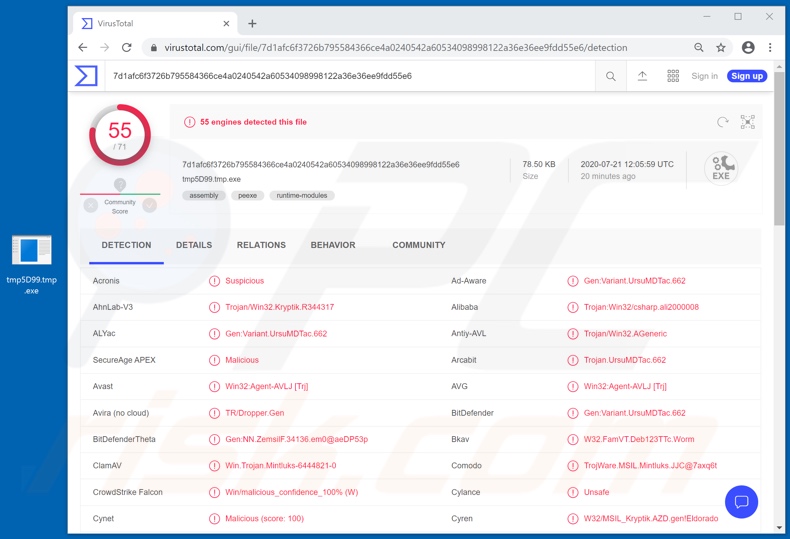Screen dimensions: 790x539
Task: Click the CrowdStrike Falcon engine name
Action: 127,492
